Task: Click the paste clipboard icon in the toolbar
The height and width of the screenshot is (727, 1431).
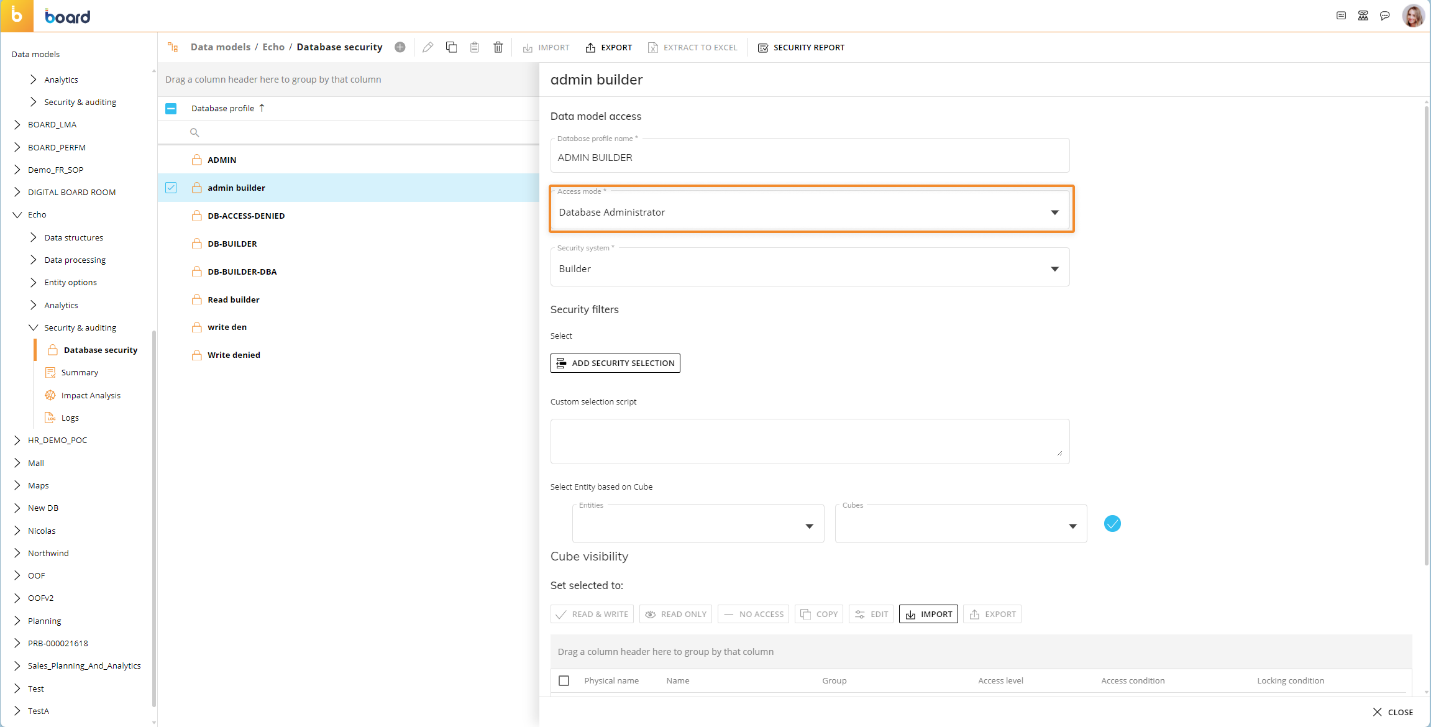Action: 475,47
